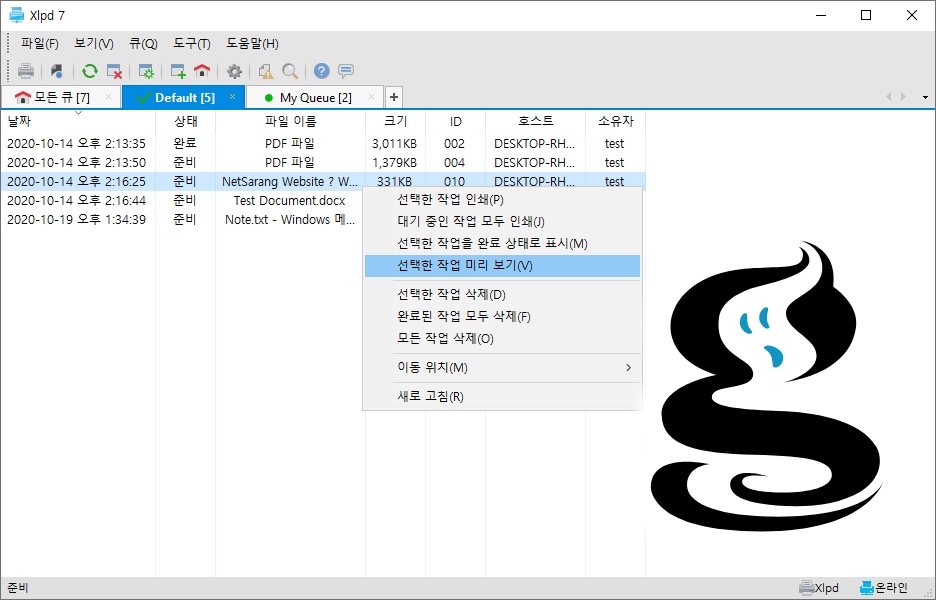The image size is (936, 600).
Task: Click the ID 002 cell
Action: (454, 143)
